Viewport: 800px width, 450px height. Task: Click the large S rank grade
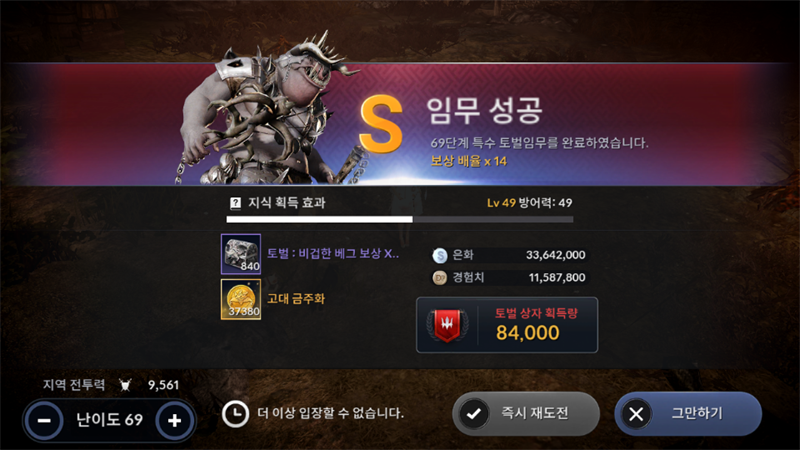pyautogui.click(x=381, y=124)
